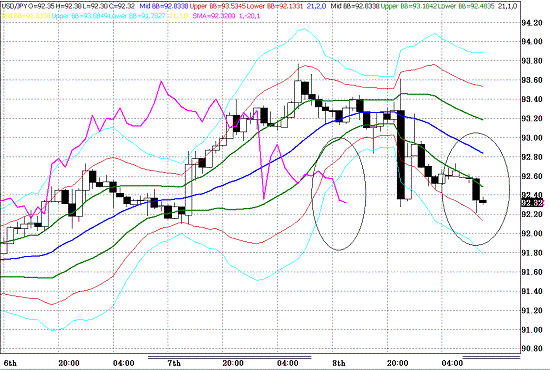
Task: Click the 91.20 price axis label
Action: 532,310
